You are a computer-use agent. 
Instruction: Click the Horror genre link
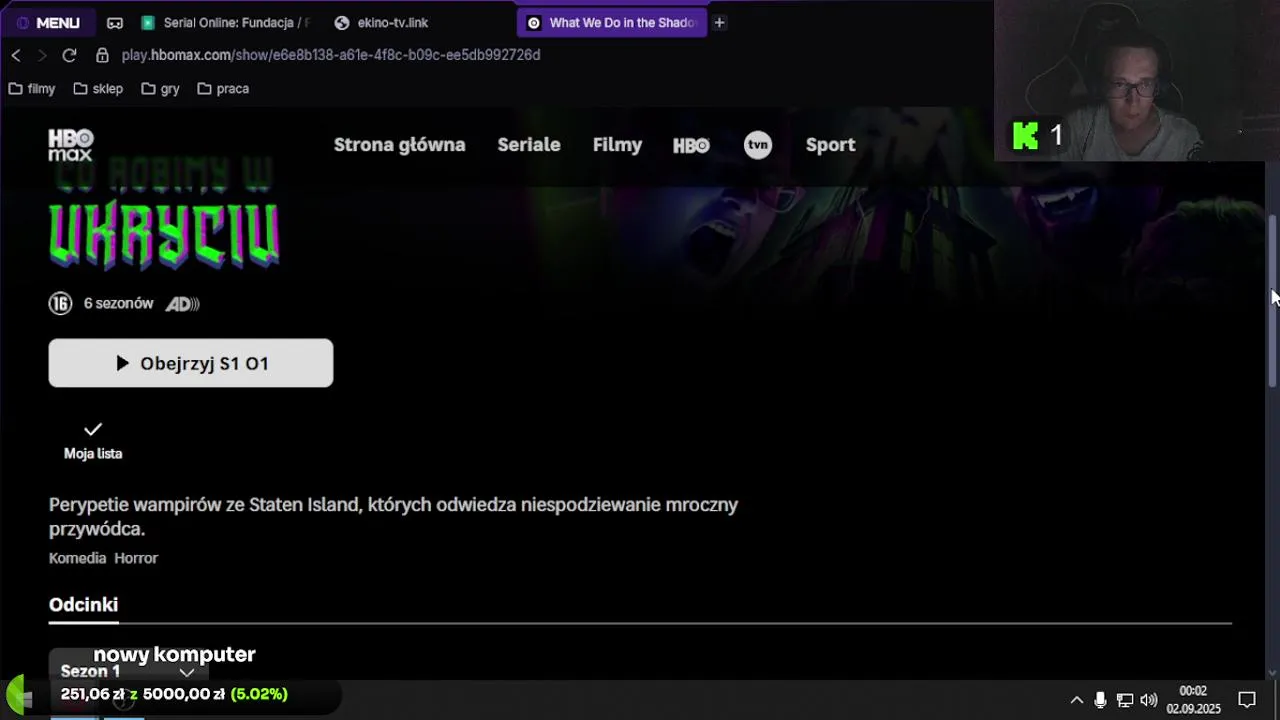click(x=136, y=558)
